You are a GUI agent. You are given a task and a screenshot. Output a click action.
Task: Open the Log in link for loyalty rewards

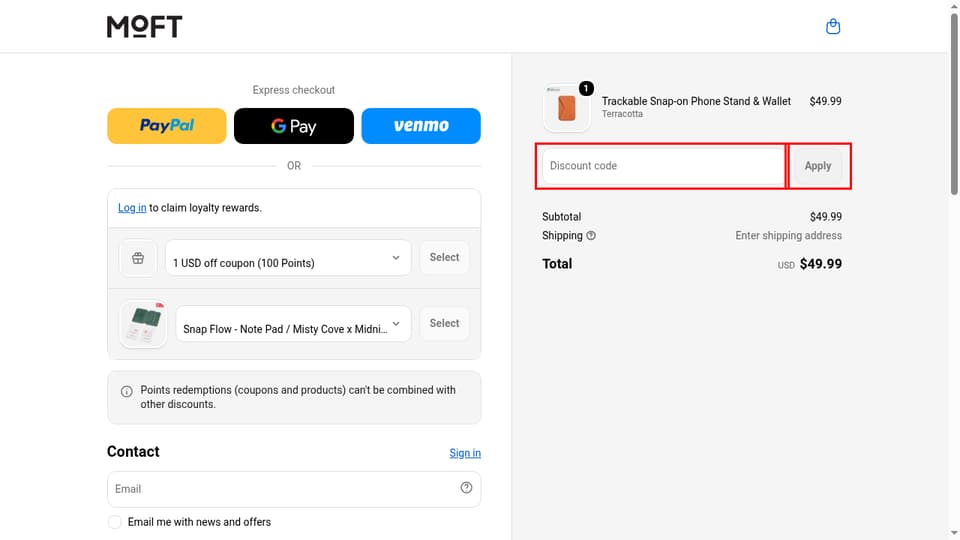tap(132, 208)
